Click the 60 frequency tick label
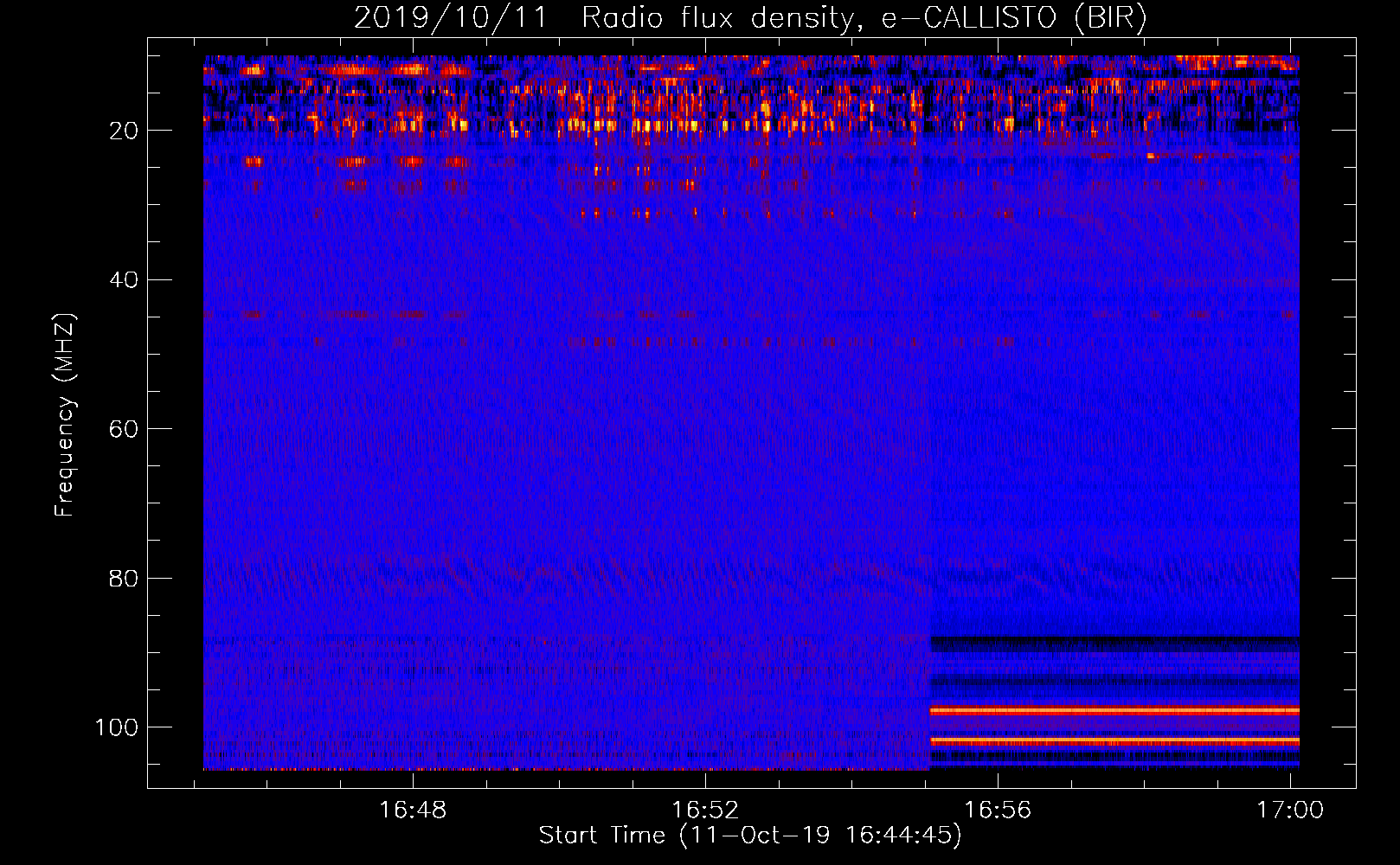1400x865 pixels. coord(124,429)
